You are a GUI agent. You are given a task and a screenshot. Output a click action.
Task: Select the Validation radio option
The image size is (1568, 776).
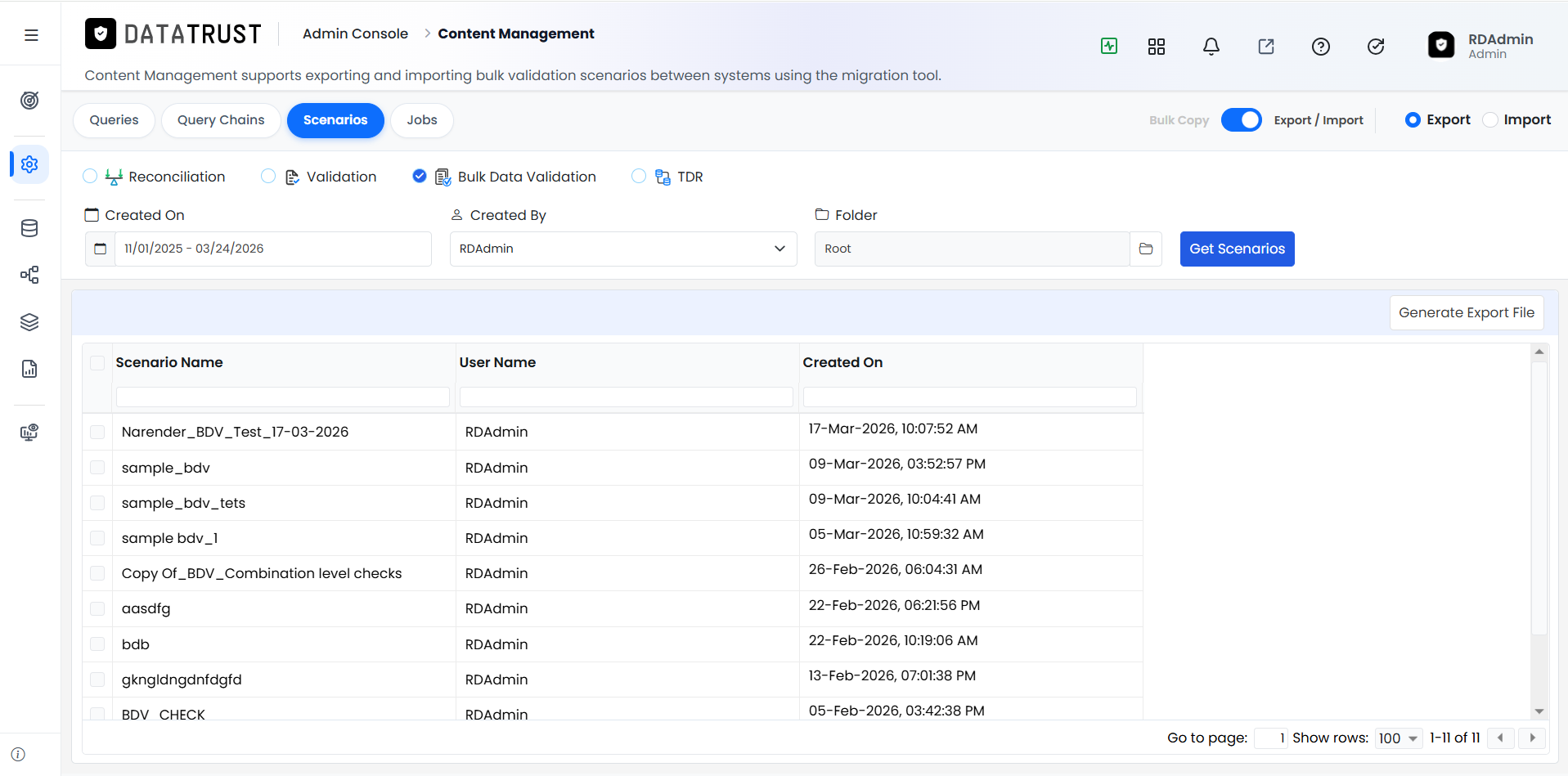coord(268,176)
